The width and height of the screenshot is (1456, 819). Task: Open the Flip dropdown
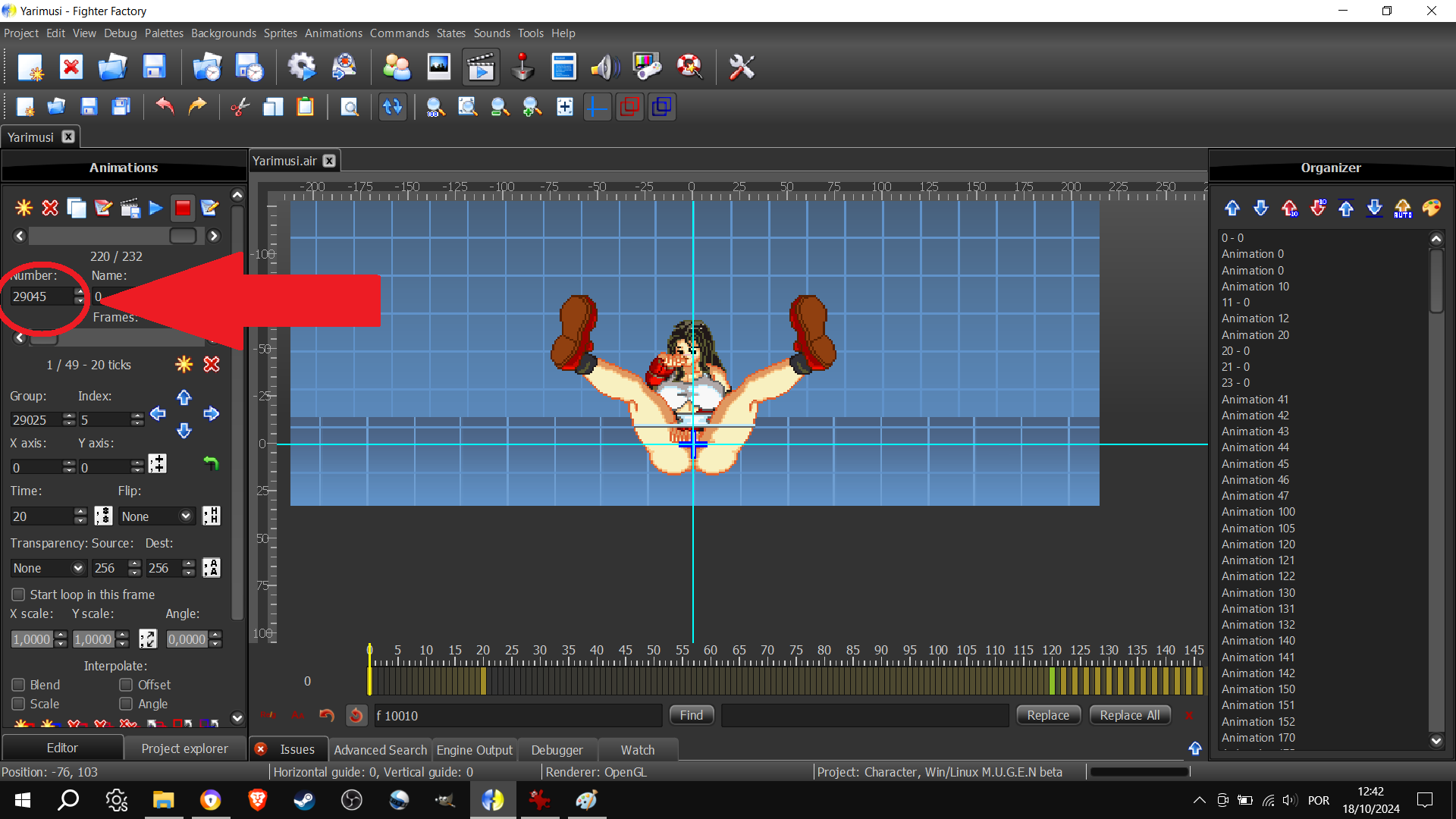(156, 516)
